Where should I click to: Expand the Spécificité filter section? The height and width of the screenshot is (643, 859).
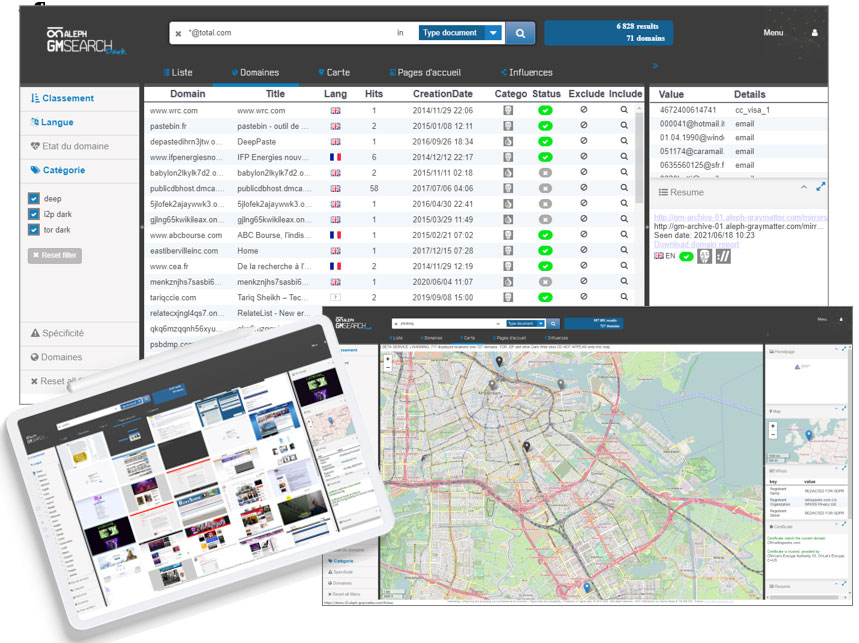58,333
